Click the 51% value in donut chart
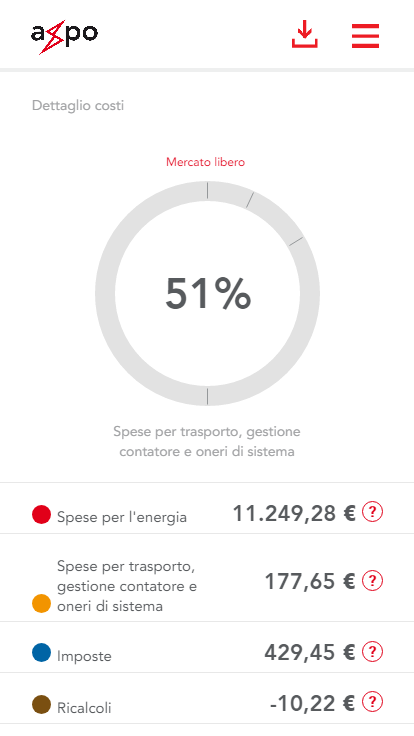Image resolution: width=414 pixels, height=736 pixels. pos(208,293)
